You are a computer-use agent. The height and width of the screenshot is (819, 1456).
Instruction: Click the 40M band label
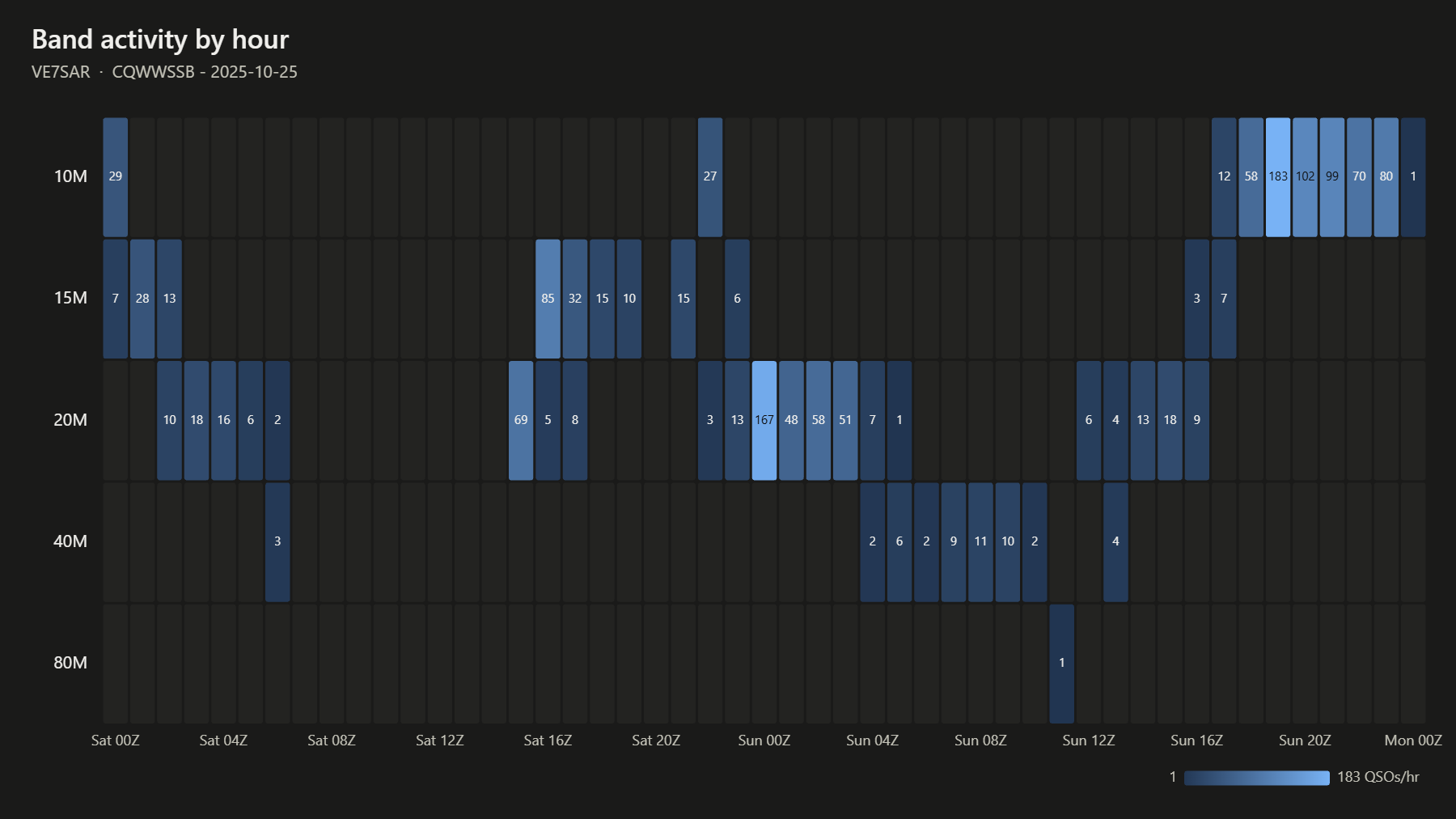(70, 541)
